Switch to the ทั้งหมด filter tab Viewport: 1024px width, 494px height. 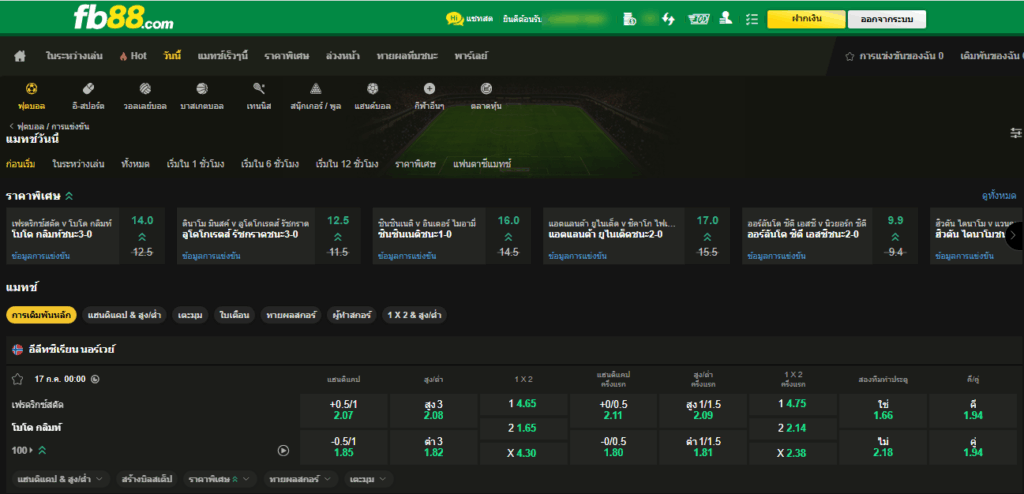(x=135, y=164)
